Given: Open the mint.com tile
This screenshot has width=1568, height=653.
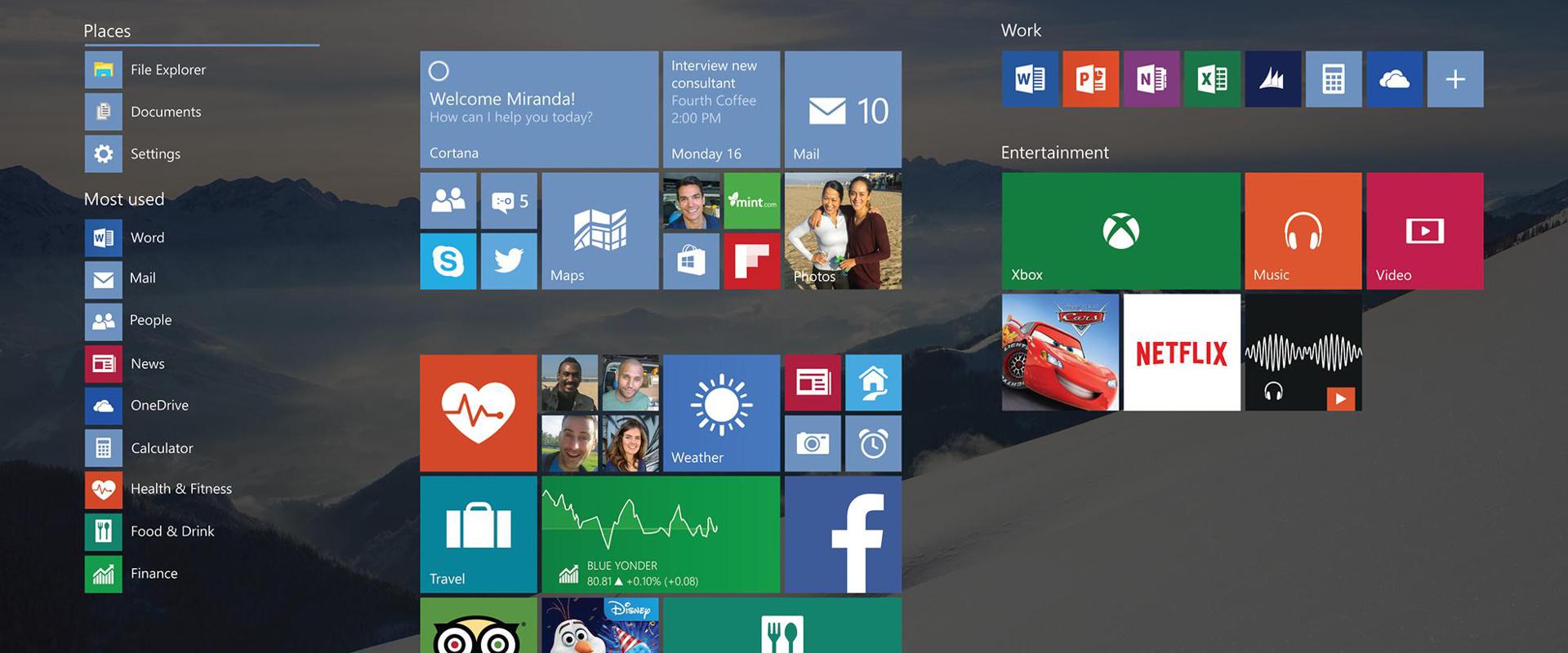Looking at the screenshot, I should click(x=752, y=200).
